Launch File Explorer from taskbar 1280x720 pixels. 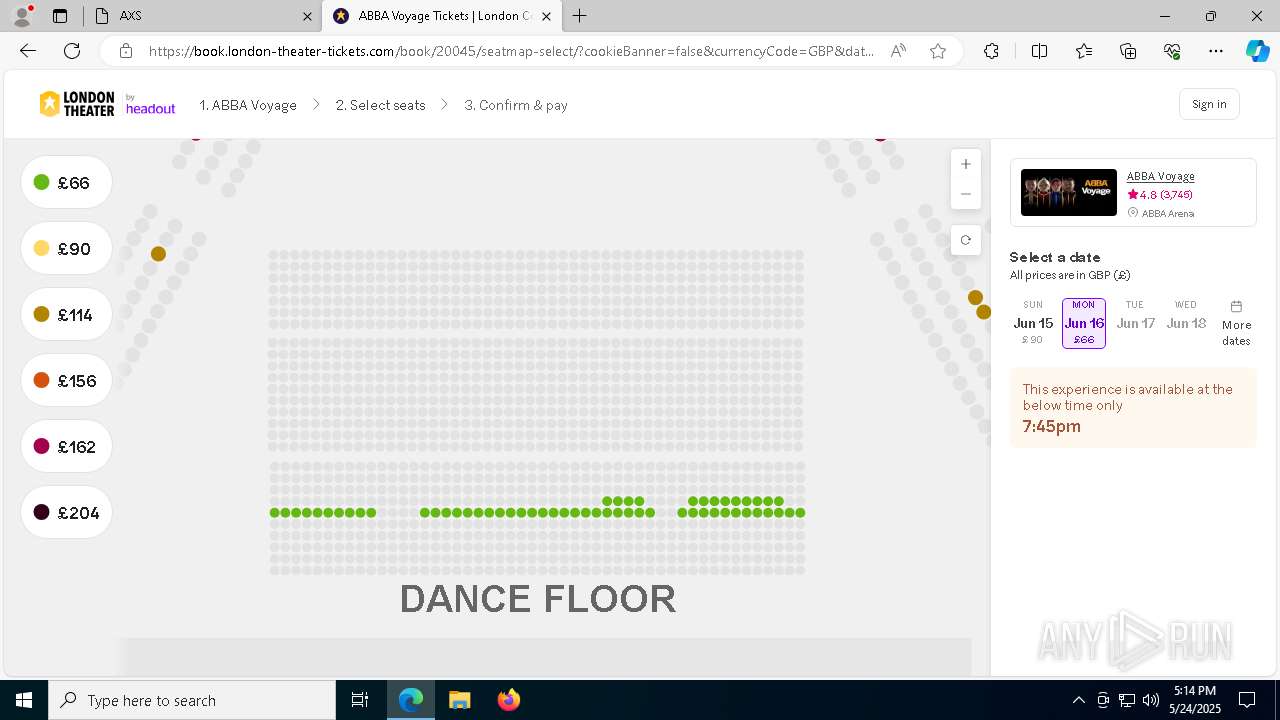pyautogui.click(x=459, y=700)
